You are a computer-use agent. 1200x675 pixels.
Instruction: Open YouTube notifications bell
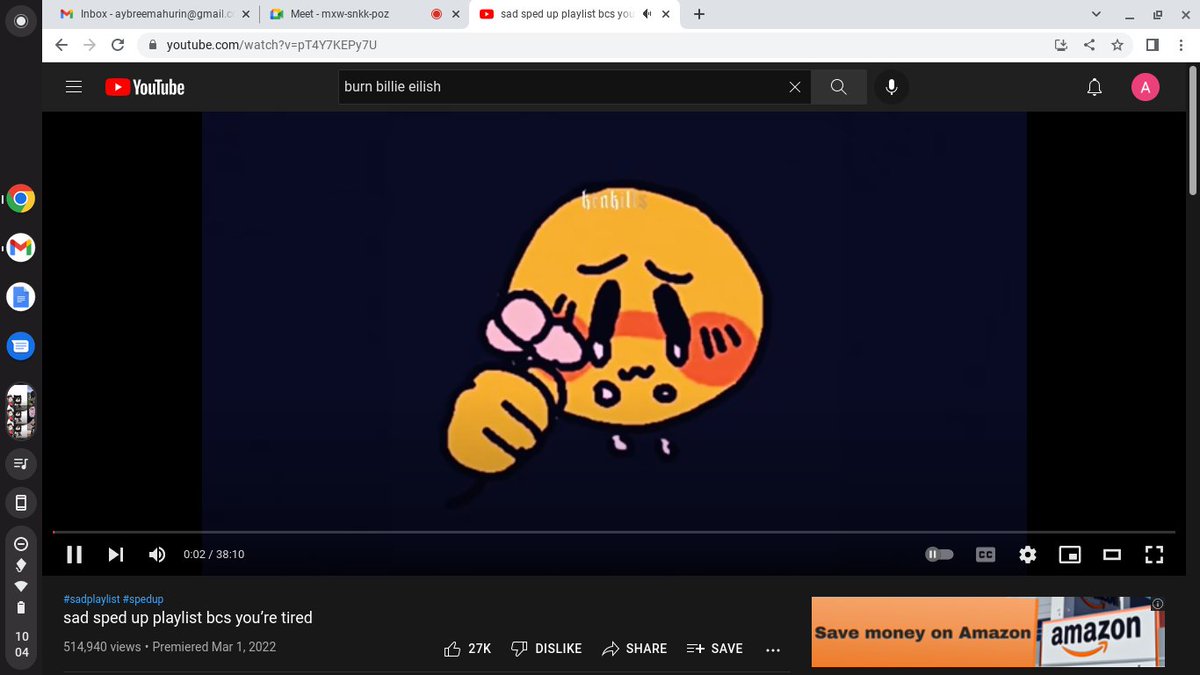[x=1094, y=87]
